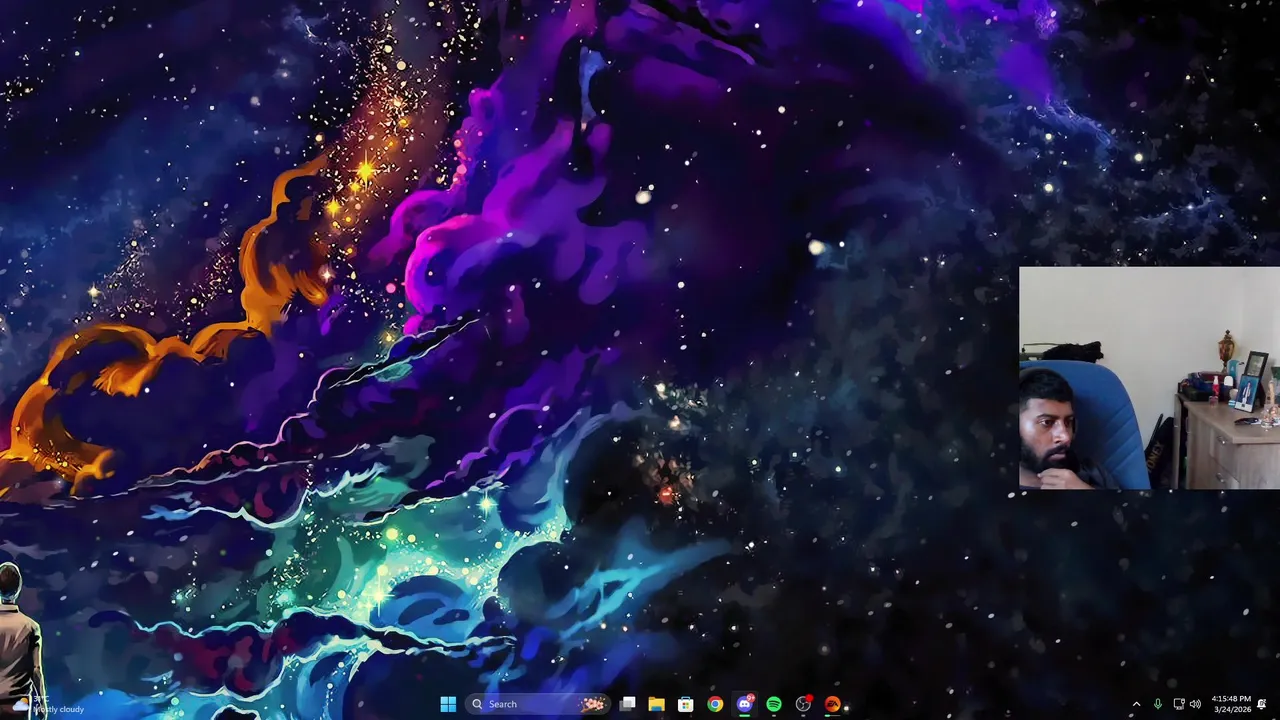1280x720 pixels.
Task: Open Google Chrome from the taskbar
Action: pos(715,704)
